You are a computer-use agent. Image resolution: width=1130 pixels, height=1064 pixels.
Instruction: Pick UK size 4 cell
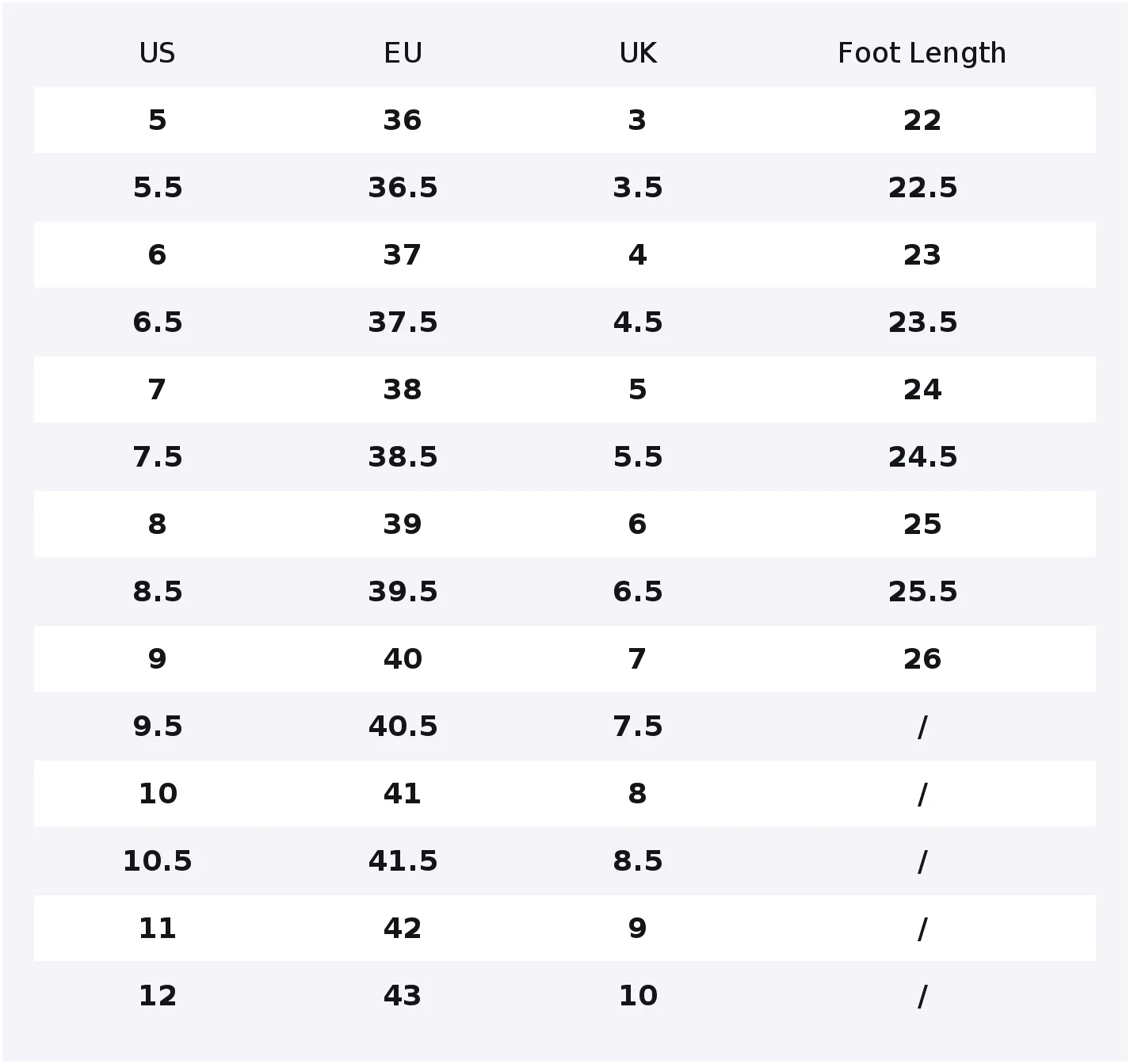click(638, 255)
